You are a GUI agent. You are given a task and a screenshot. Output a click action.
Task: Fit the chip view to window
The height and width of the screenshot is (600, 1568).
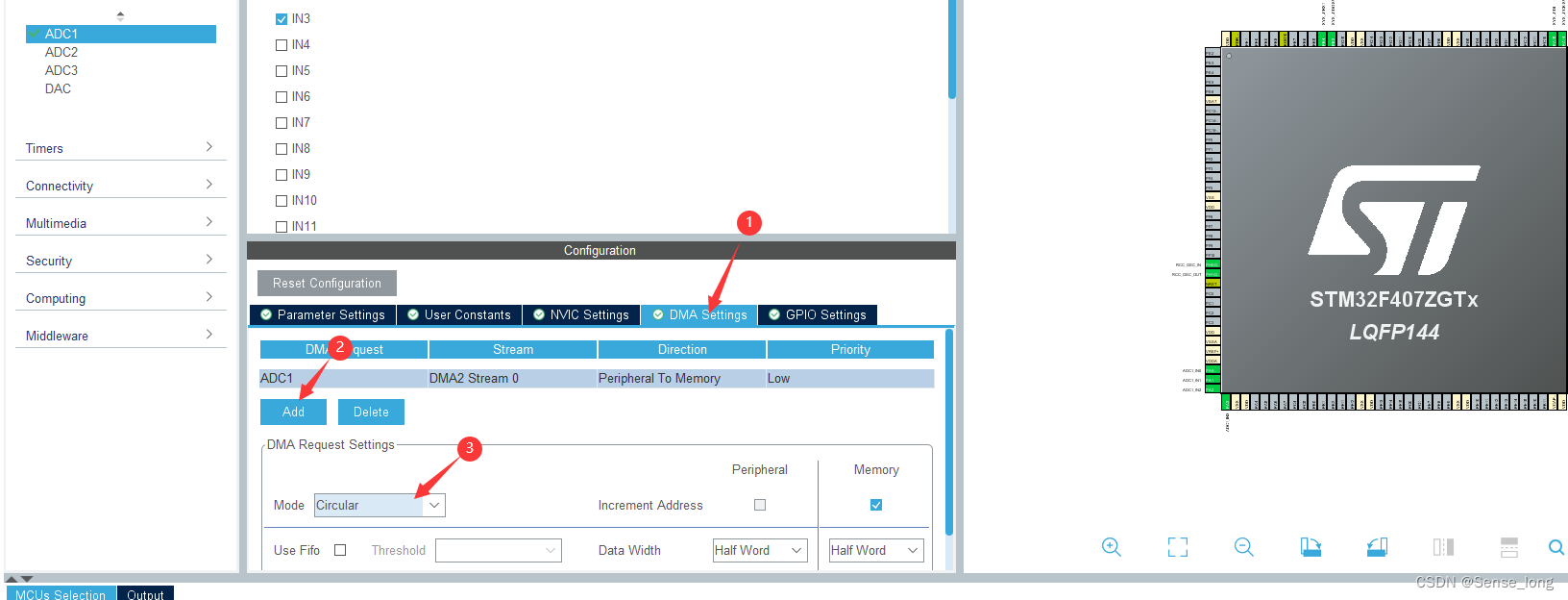coord(1178,547)
